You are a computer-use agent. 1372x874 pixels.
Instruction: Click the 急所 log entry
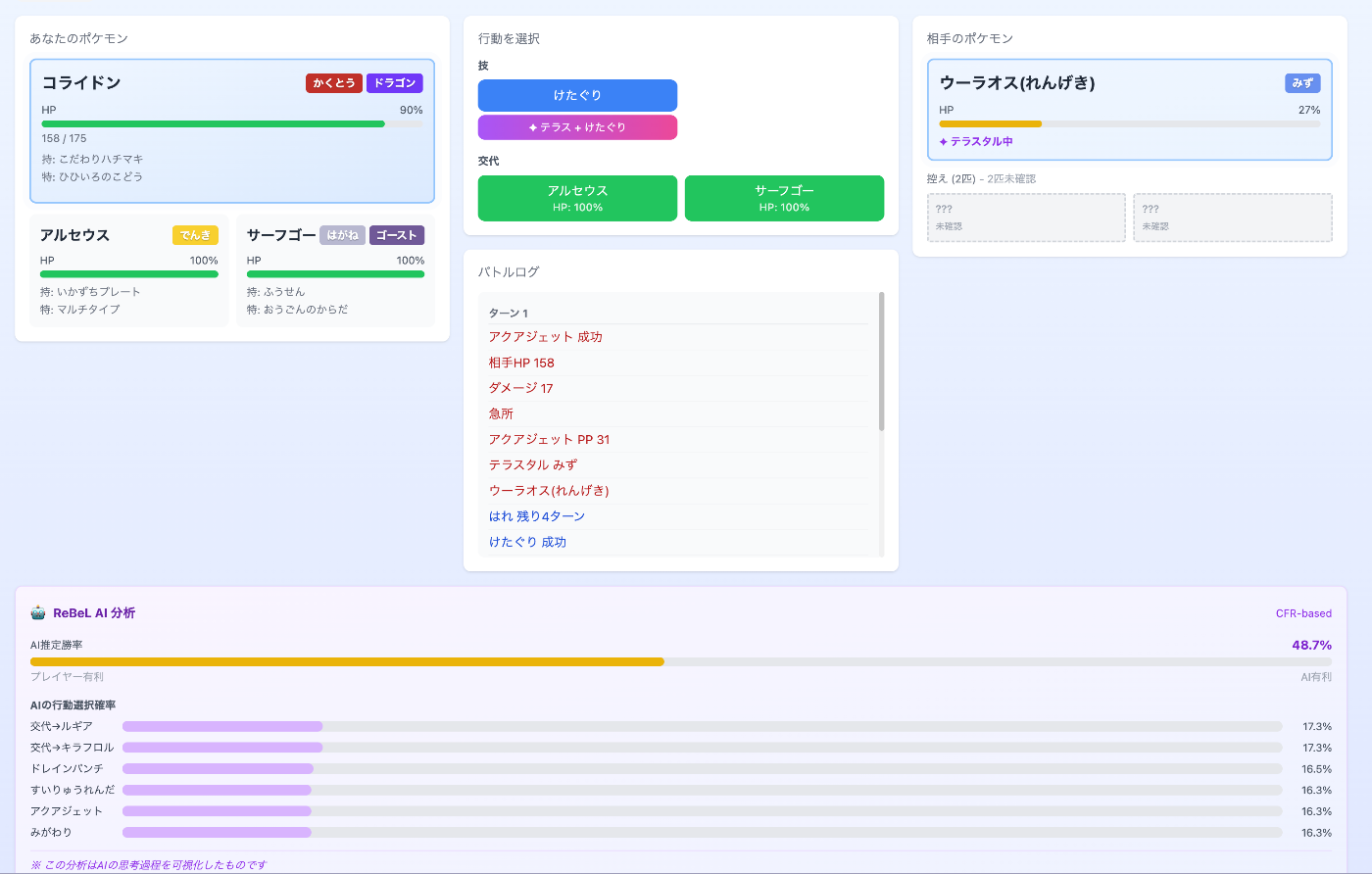tap(501, 413)
